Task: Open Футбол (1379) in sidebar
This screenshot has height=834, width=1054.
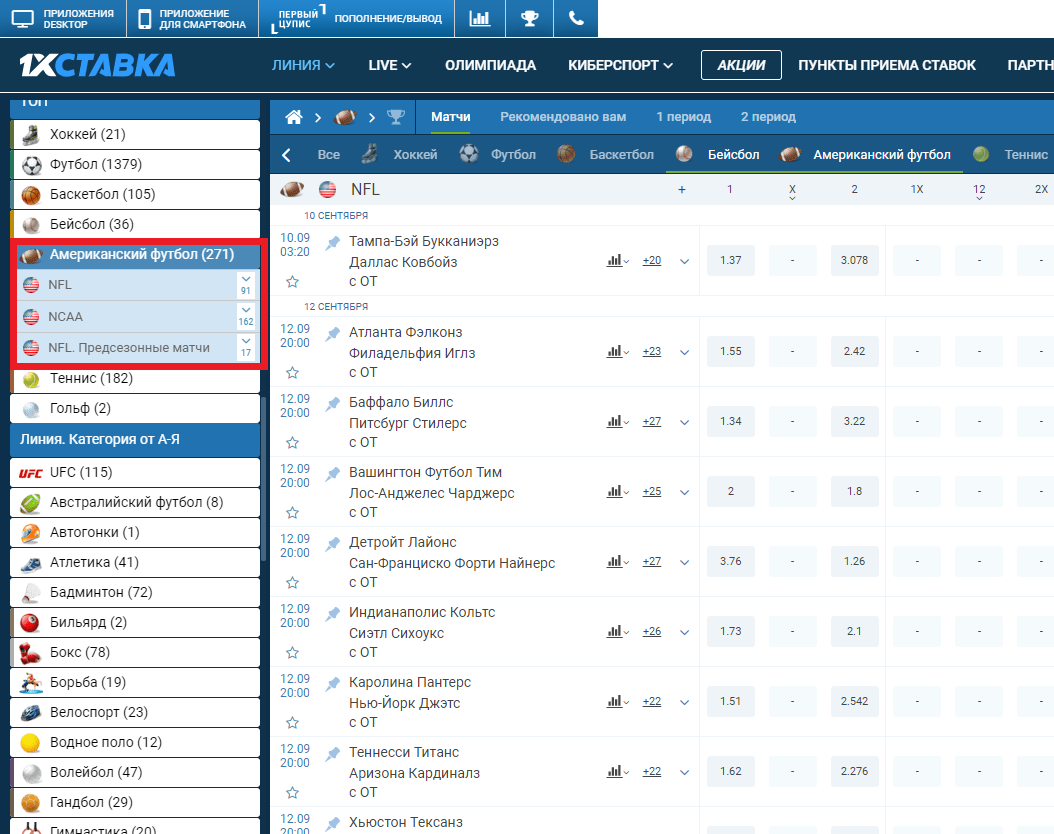Action: point(135,165)
